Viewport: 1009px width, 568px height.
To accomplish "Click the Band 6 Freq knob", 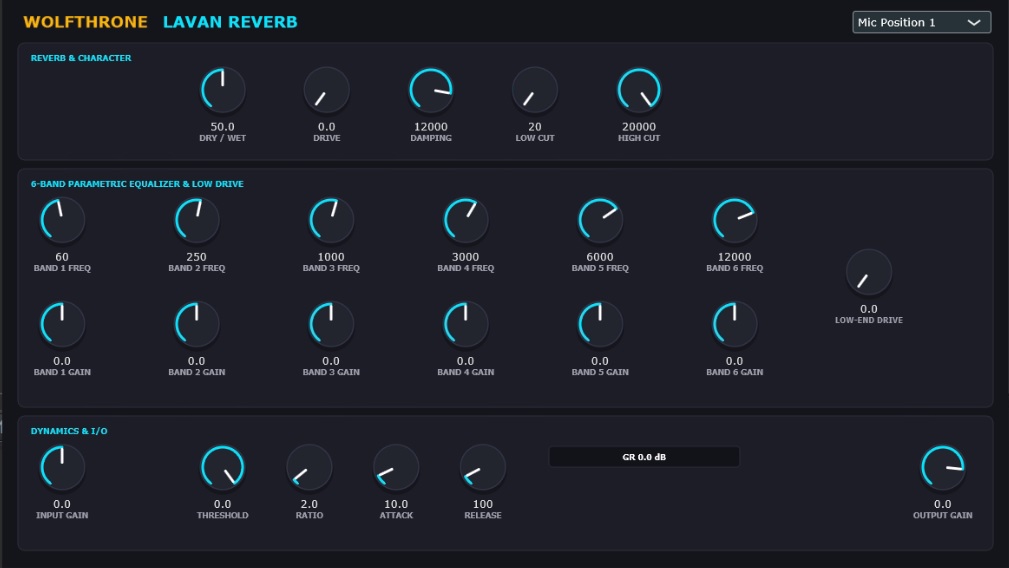I will point(734,220).
